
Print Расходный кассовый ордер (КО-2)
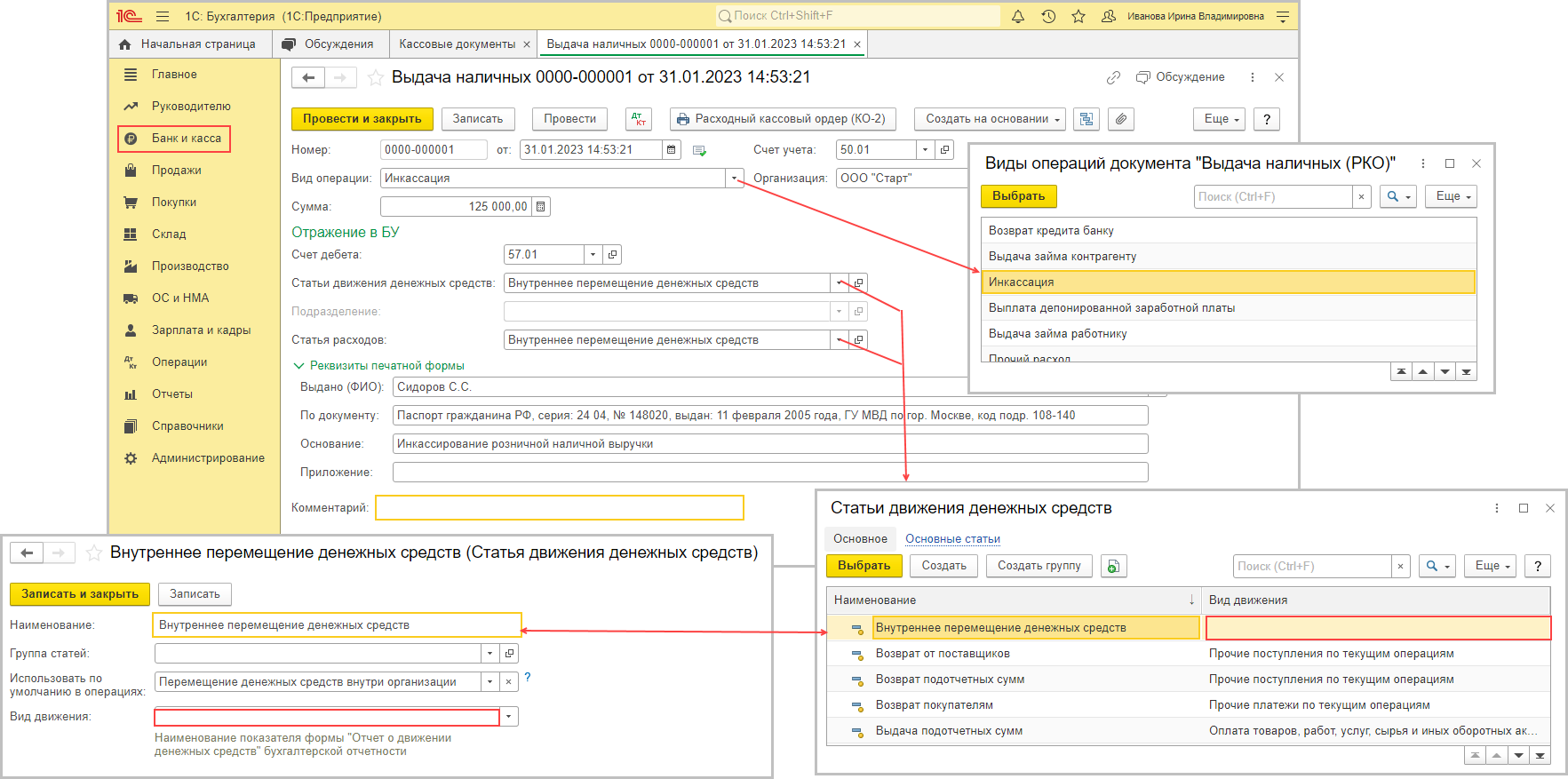(x=783, y=119)
